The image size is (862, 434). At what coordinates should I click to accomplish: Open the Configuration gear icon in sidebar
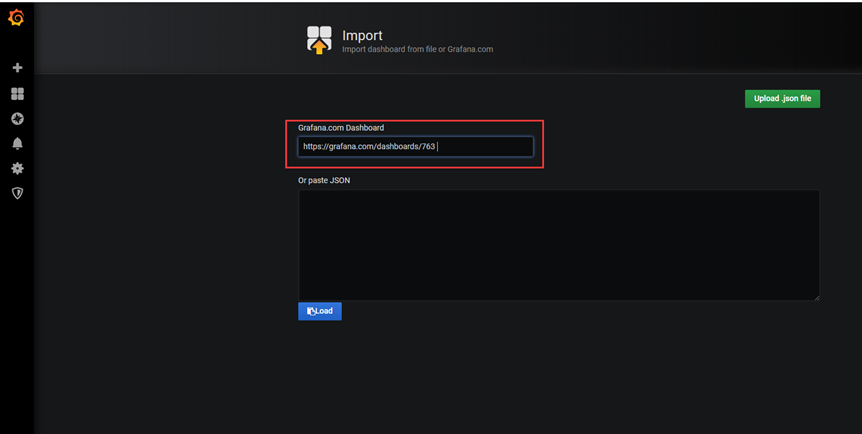point(18,168)
